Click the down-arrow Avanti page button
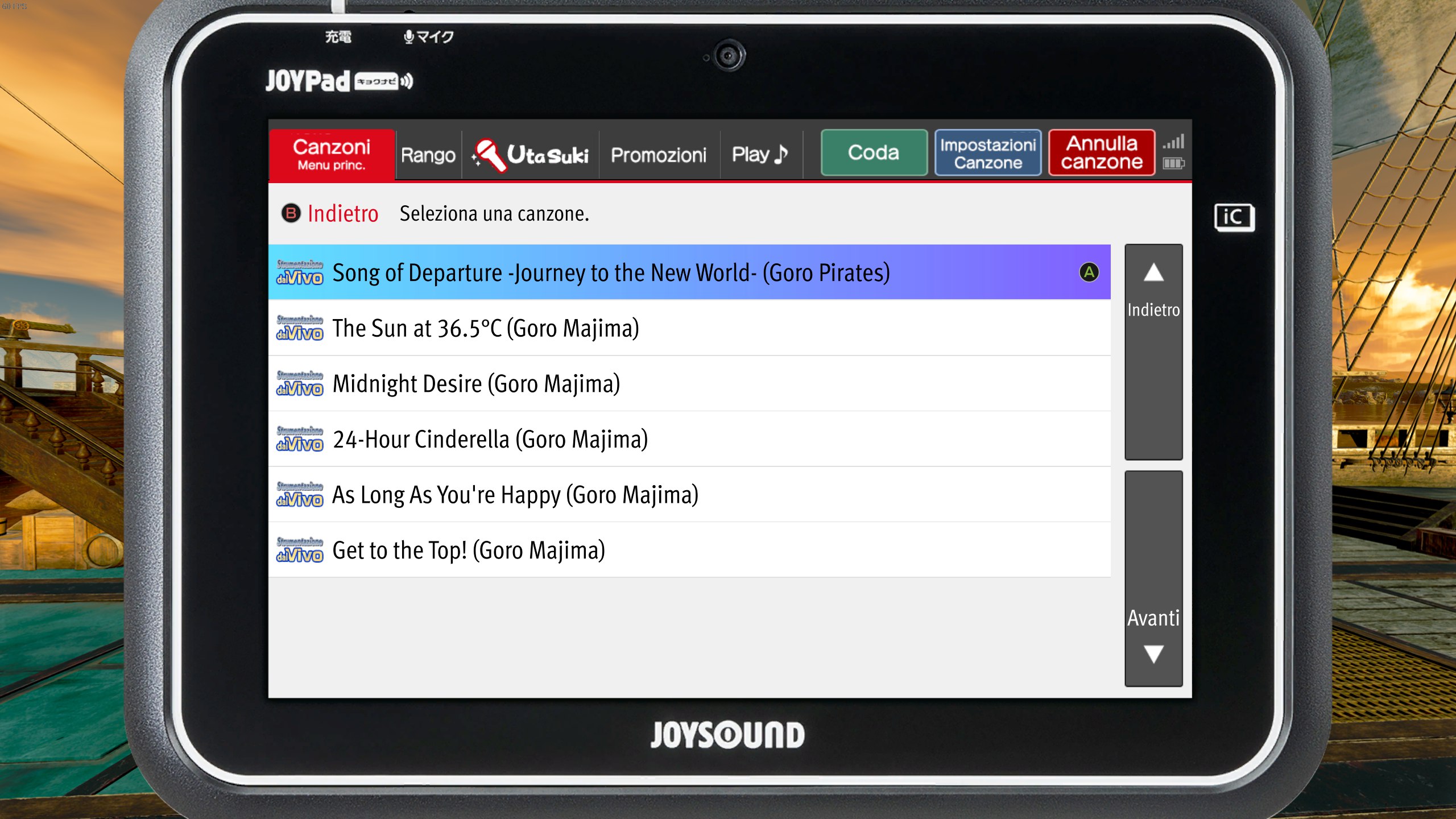The width and height of the screenshot is (1456, 819). (x=1153, y=578)
